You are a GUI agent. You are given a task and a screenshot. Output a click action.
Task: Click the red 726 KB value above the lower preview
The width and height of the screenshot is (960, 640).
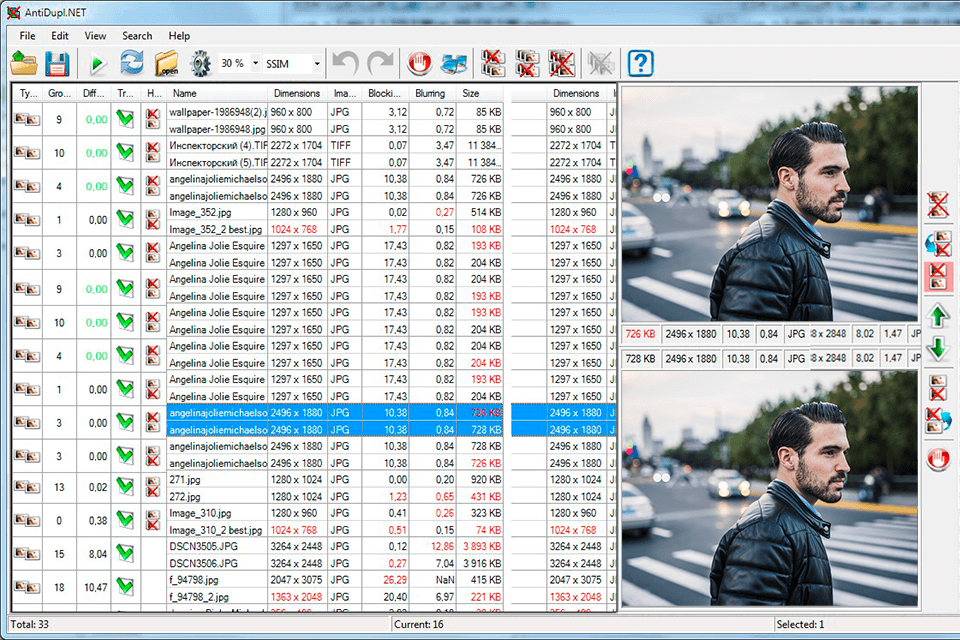(640, 334)
